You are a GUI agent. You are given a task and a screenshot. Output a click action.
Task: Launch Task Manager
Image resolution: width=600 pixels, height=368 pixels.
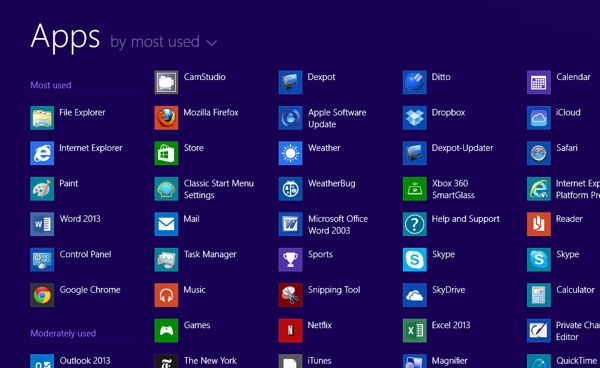click(196, 260)
